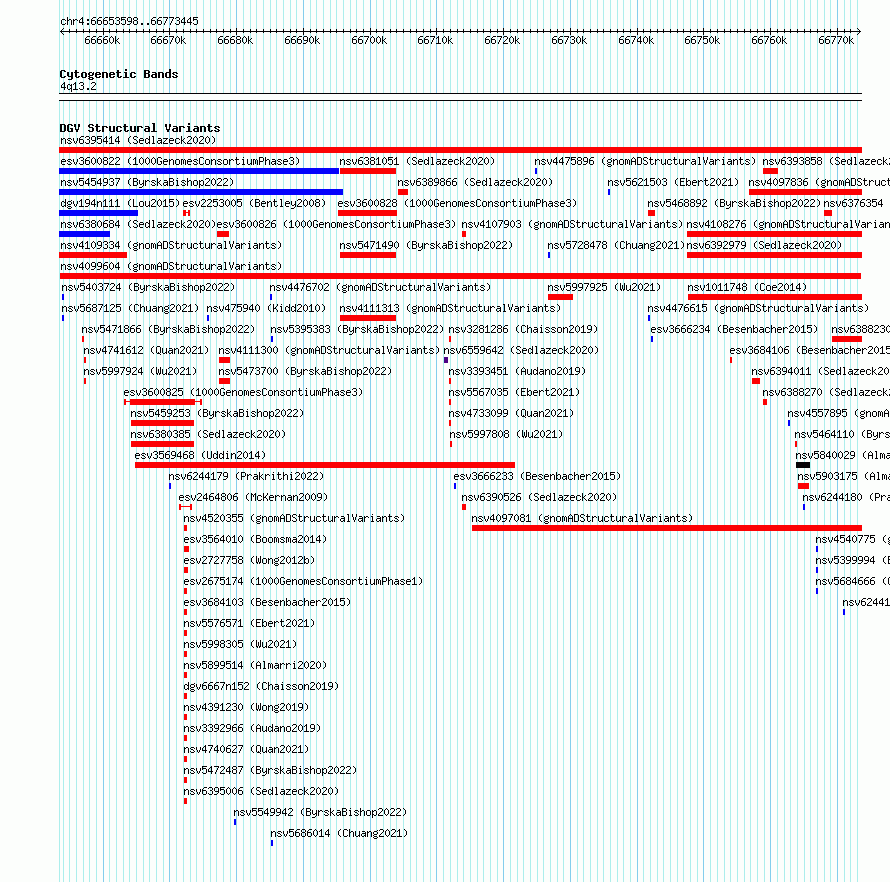Open the nsv4099604 (gnomADStructuralVariants) variant
The width and height of the screenshot is (890, 882).
coord(171,266)
